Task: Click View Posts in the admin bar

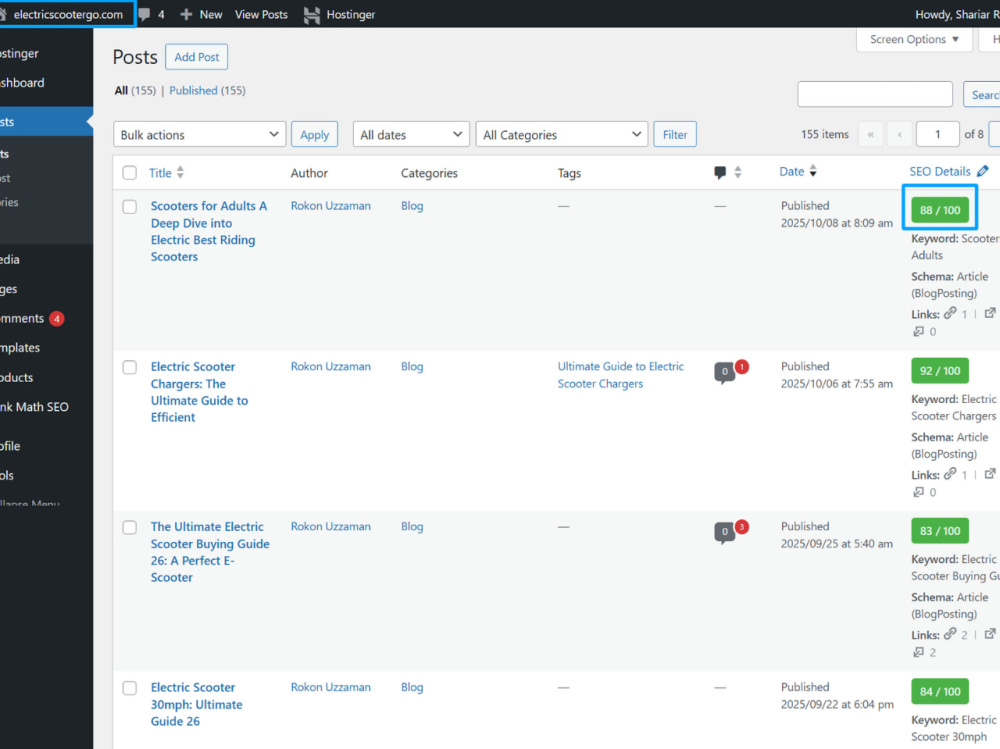Action: [x=261, y=14]
